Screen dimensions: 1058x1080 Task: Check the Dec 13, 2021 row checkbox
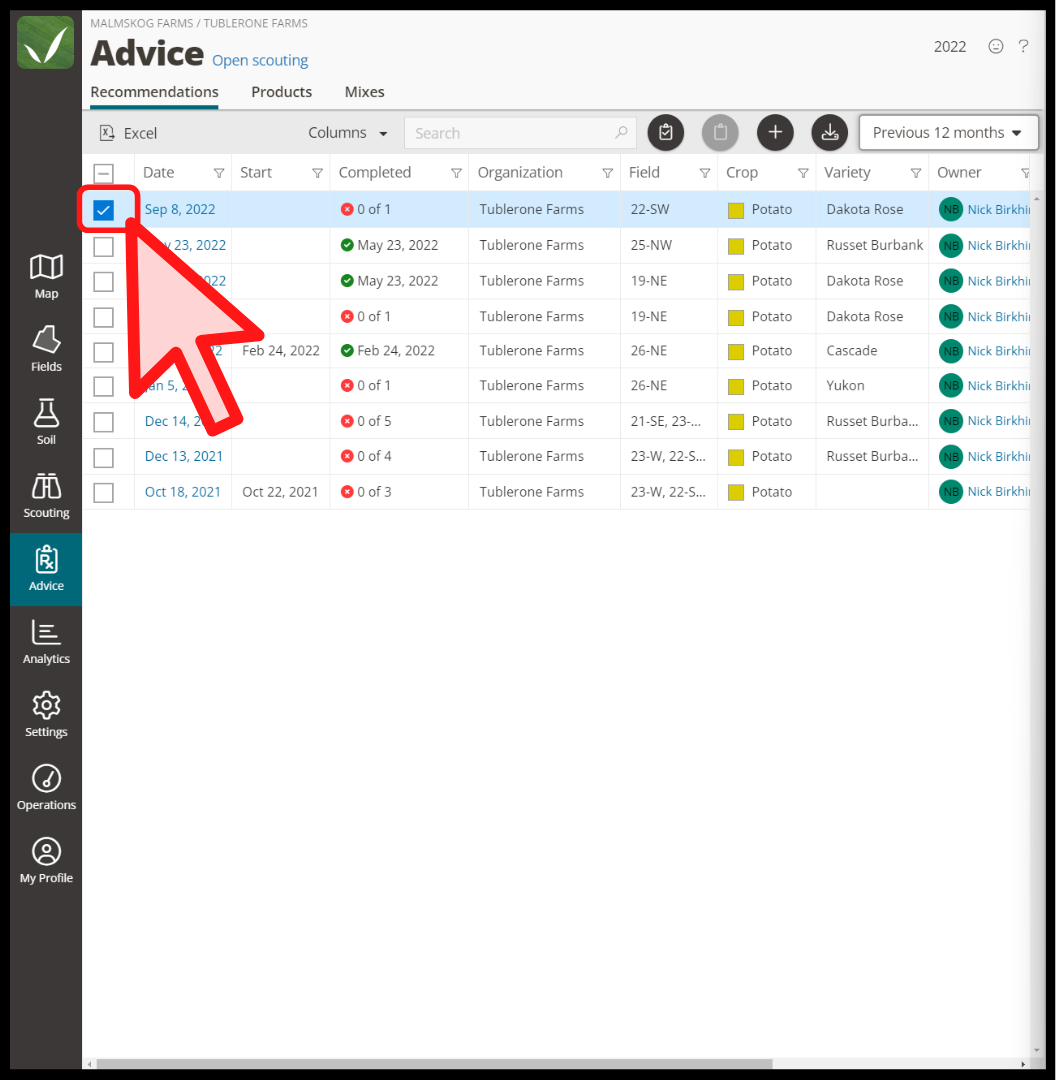(103, 457)
